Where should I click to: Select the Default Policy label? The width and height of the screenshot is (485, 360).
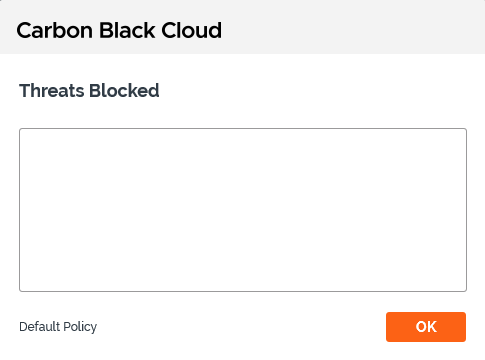(x=58, y=327)
